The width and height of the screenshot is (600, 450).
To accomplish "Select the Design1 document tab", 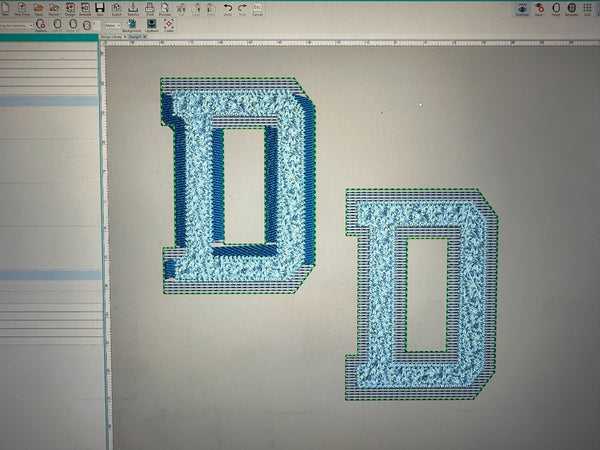I will [x=137, y=37].
